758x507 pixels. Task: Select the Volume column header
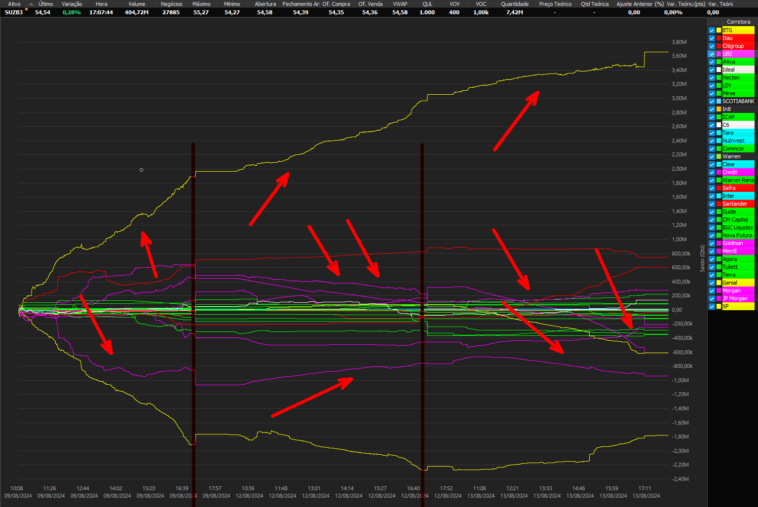(137, 3)
